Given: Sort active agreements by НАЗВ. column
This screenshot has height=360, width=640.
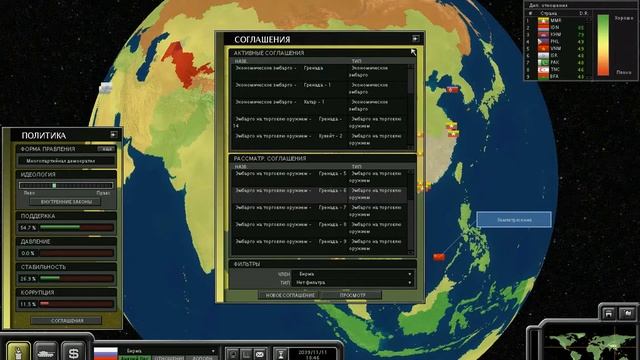Looking at the screenshot, I should click(241, 61).
